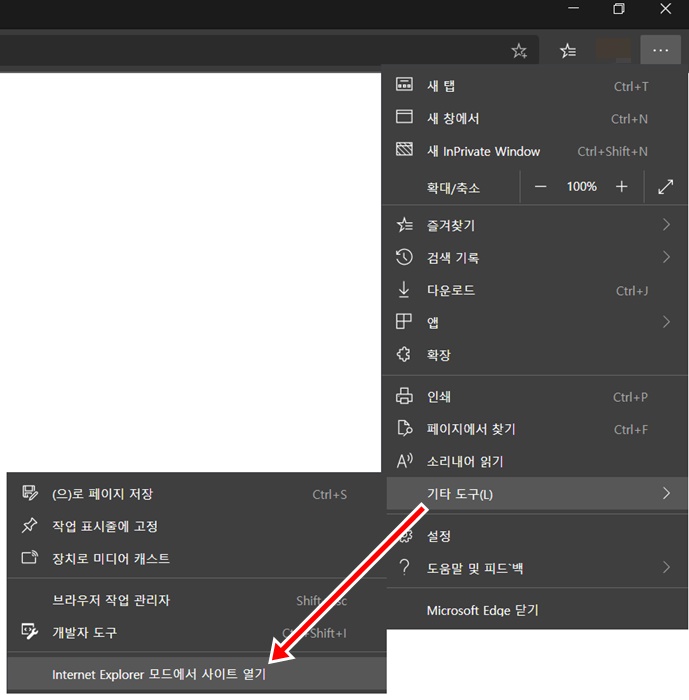Click the 즐겨찾기 star icon in menu
Screen dimensions: 689x700
[x=405, y=225]
